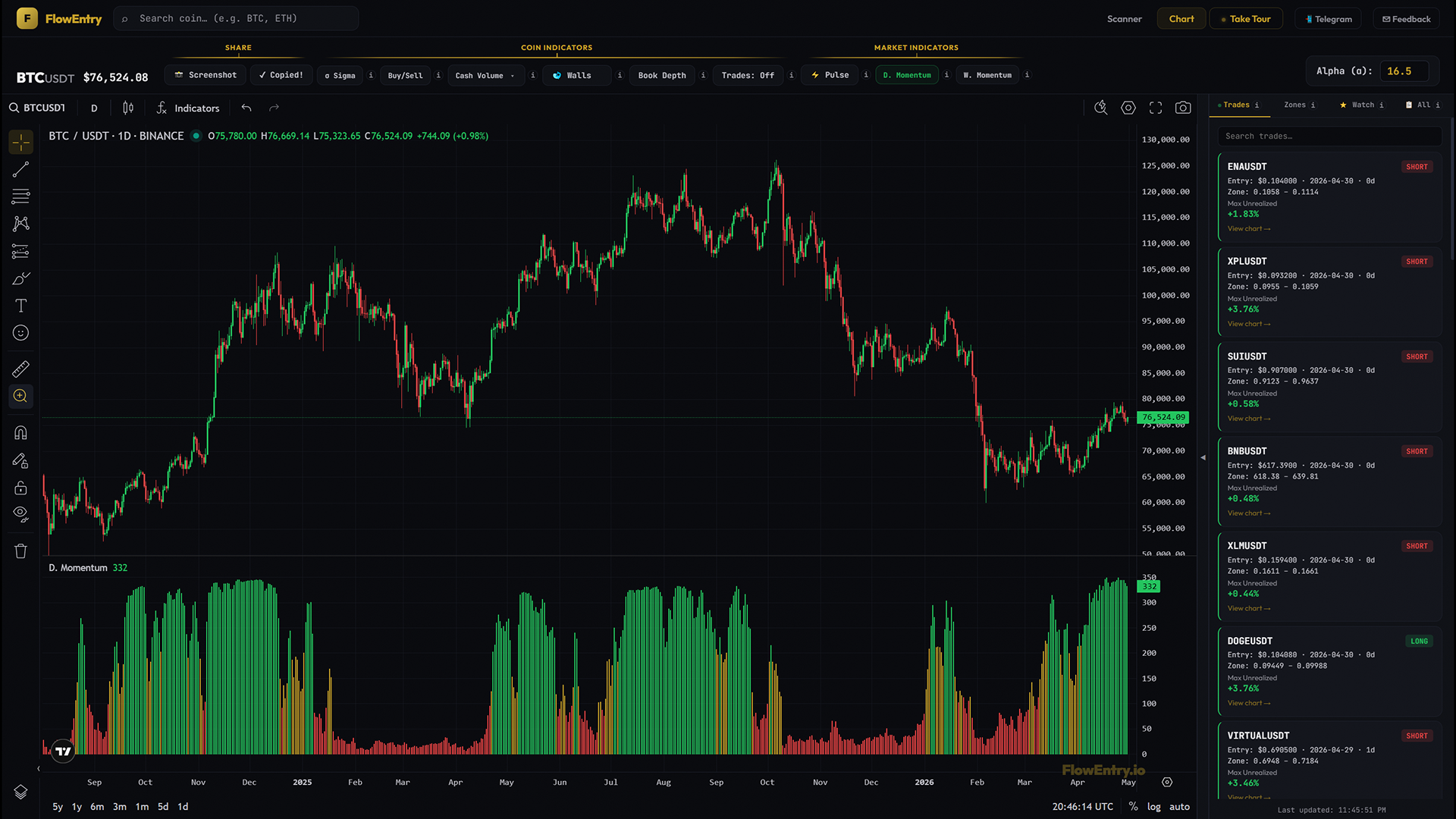Screen dimensions: 1456x819
Task: Click the Copied! share button
Action: (x=281, y=75)
